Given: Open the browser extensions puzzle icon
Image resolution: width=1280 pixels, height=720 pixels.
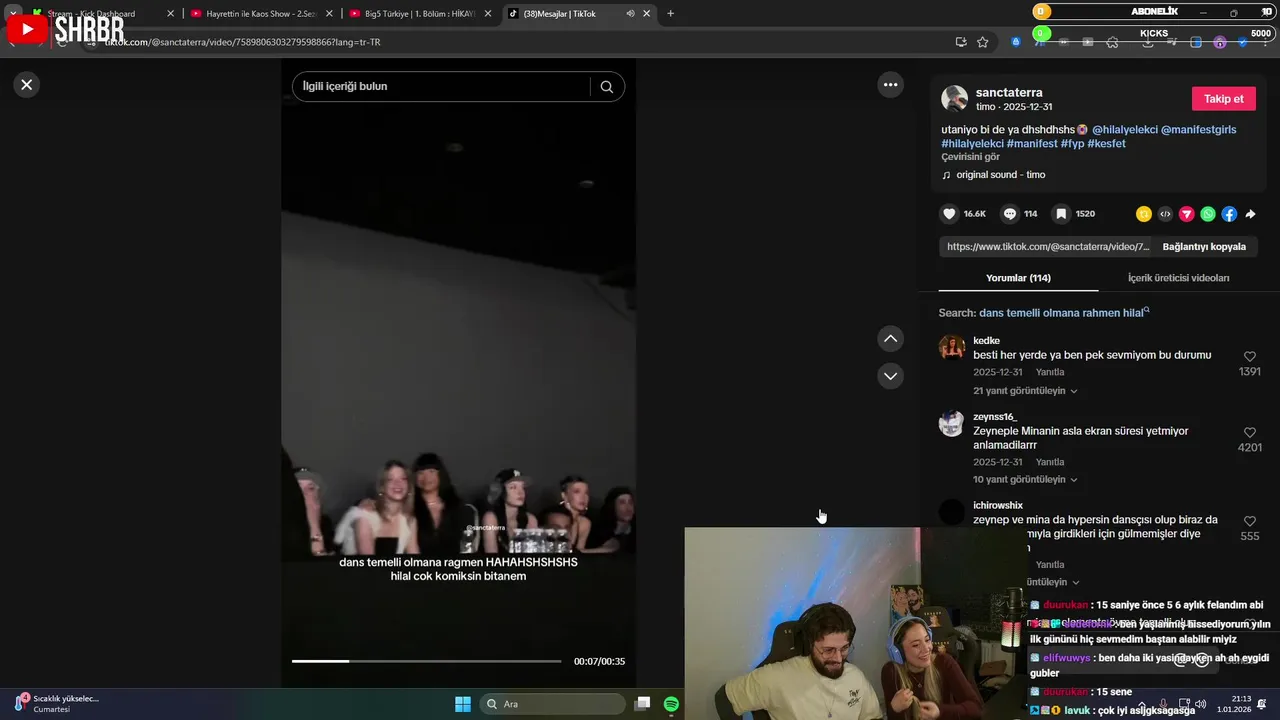Looking at the screenshot, I should tap(1112, 42).
